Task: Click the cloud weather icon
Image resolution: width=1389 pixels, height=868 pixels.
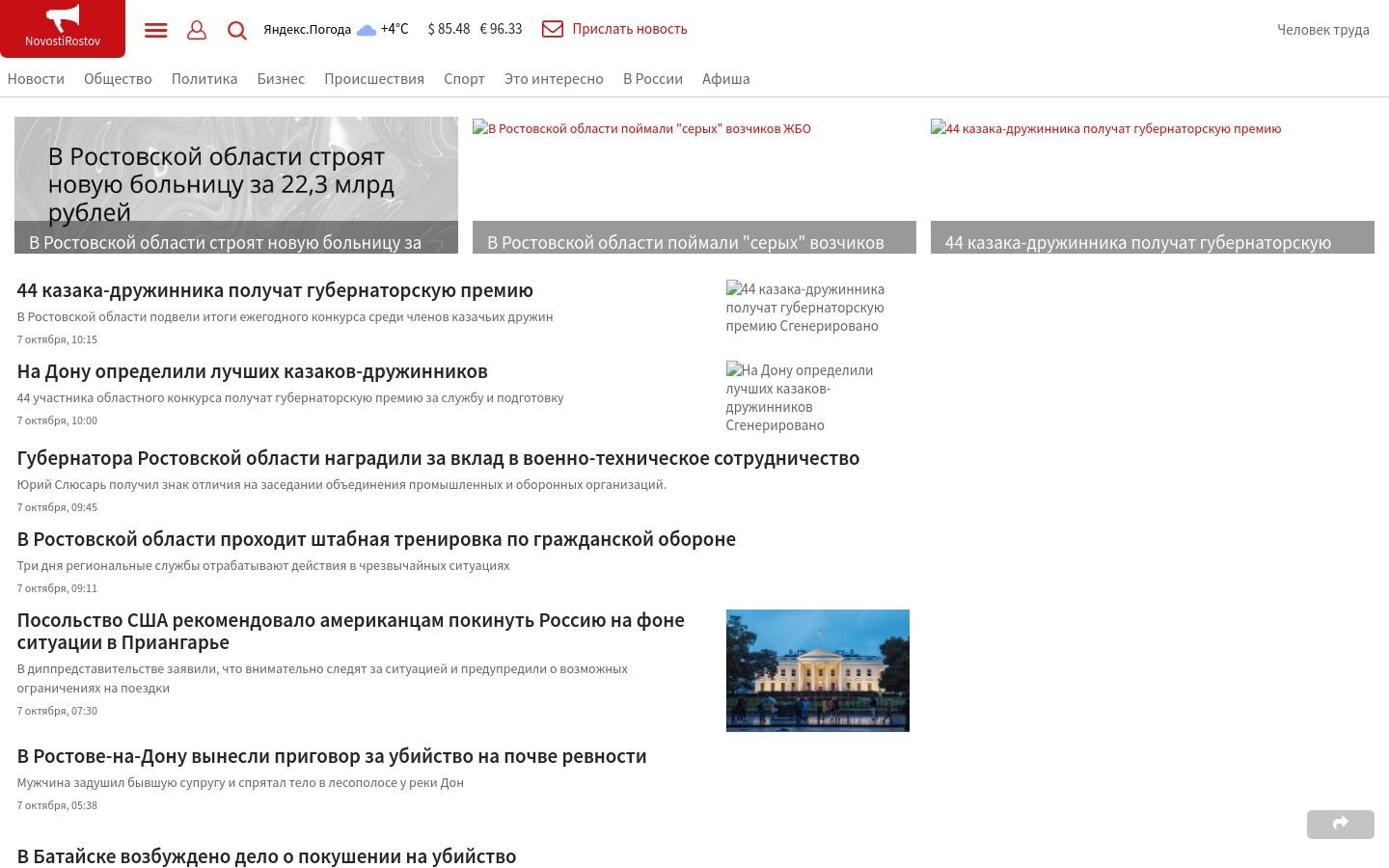Action: click(x=367, y=30)
